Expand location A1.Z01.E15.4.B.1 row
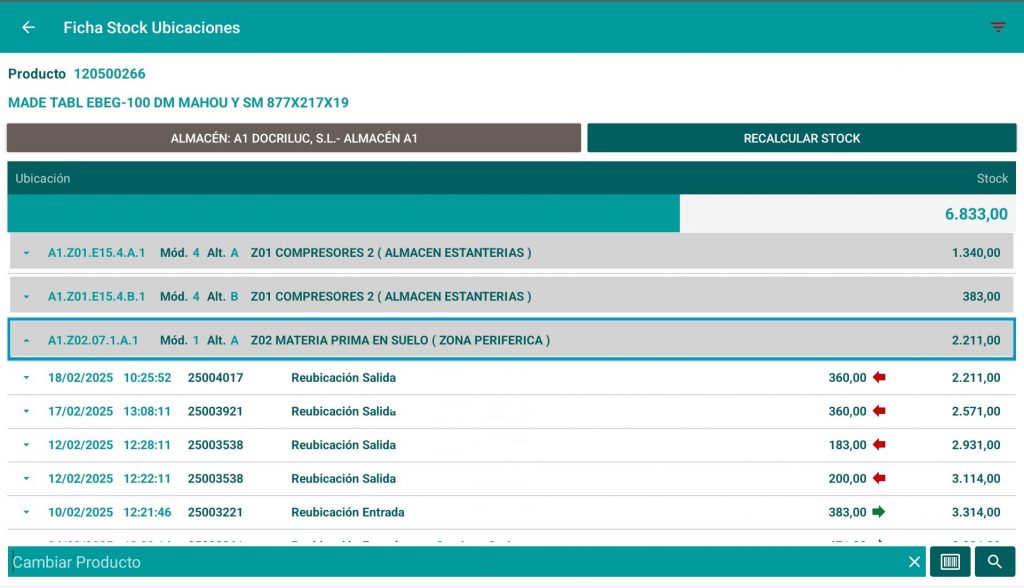The image size is (1024, 588). click(27, 297)
